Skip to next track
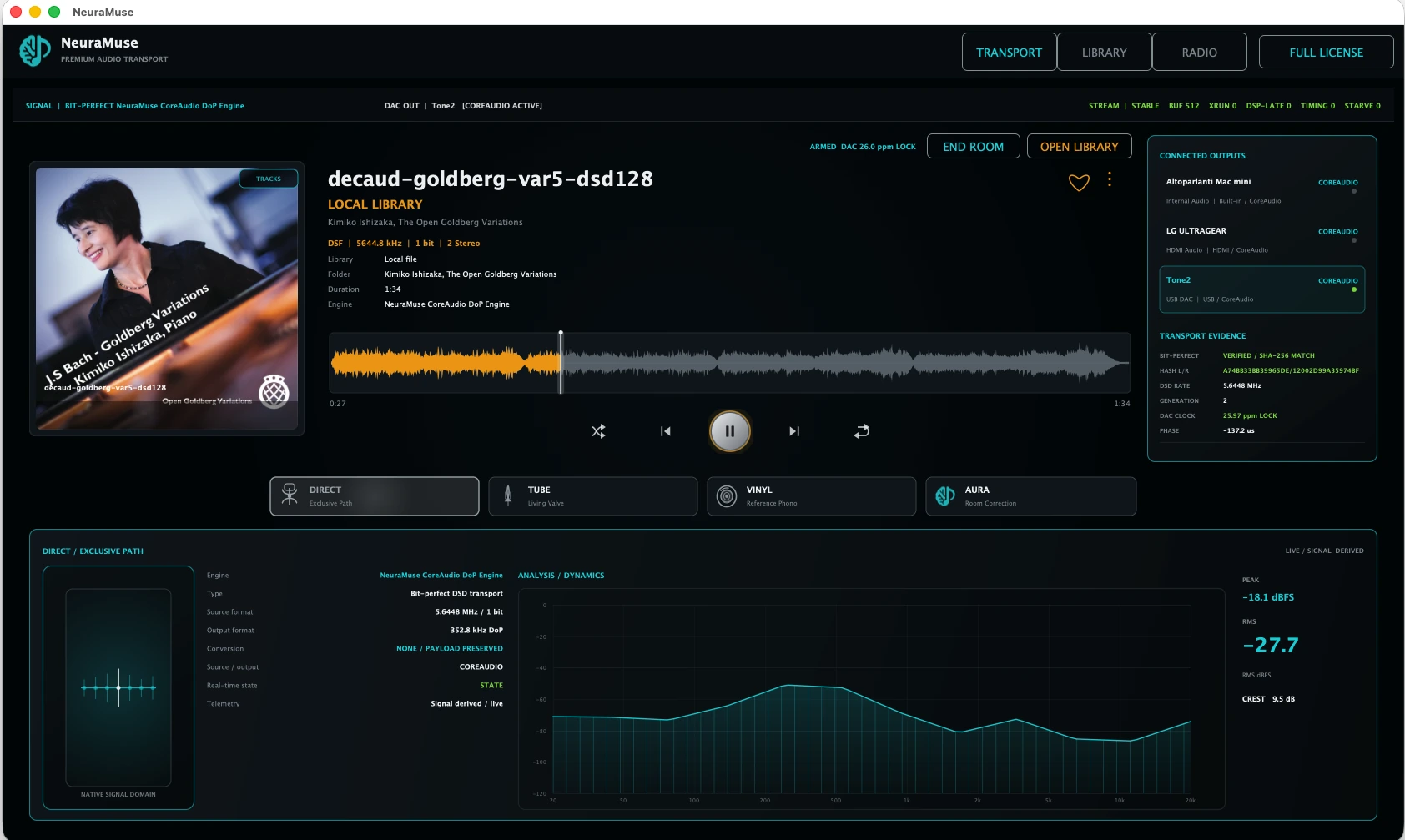The width and height of the screenshot is (1405, 840). [x=794, y=431]
